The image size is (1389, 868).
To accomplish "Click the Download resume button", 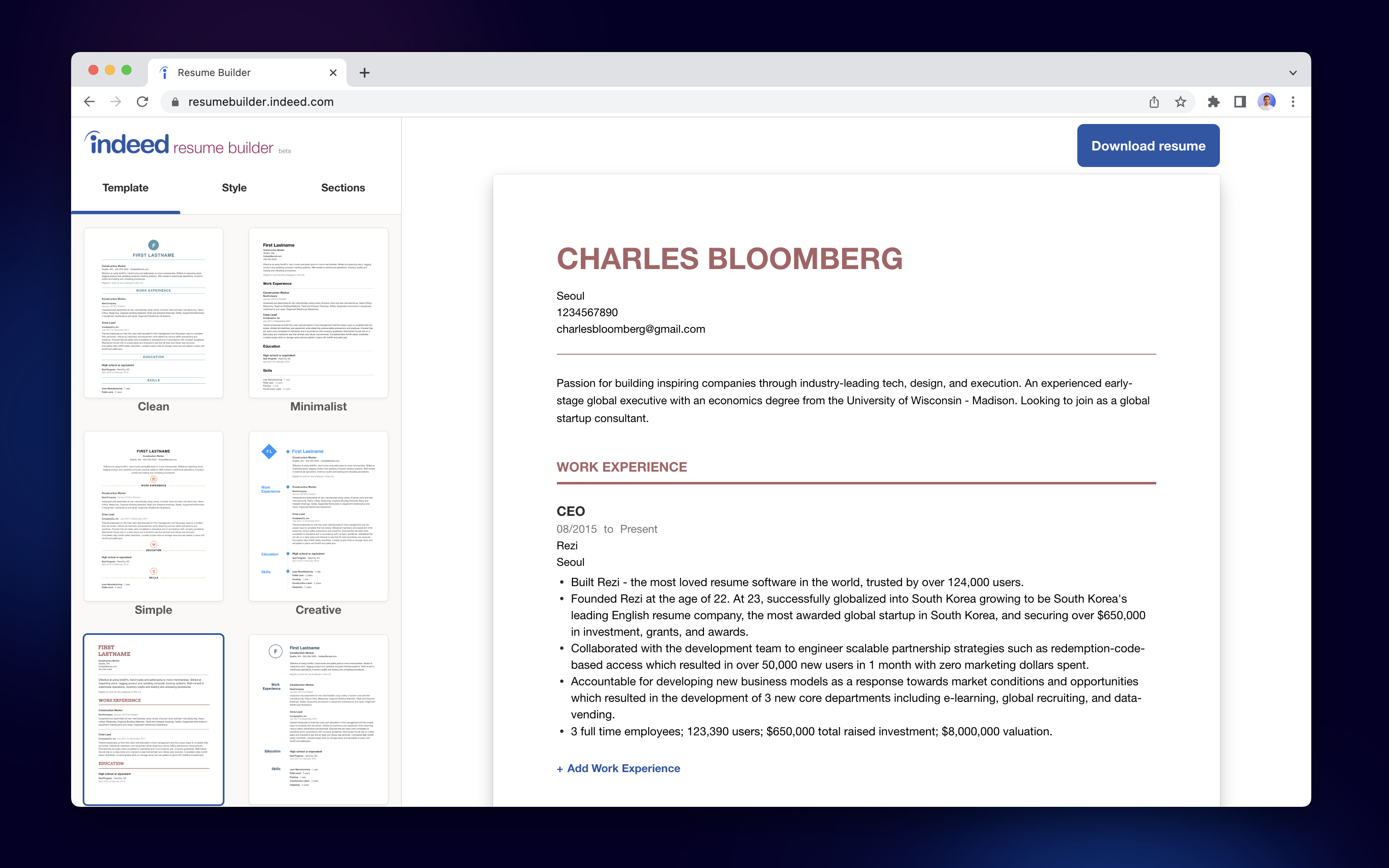I will coord(1148,146).
